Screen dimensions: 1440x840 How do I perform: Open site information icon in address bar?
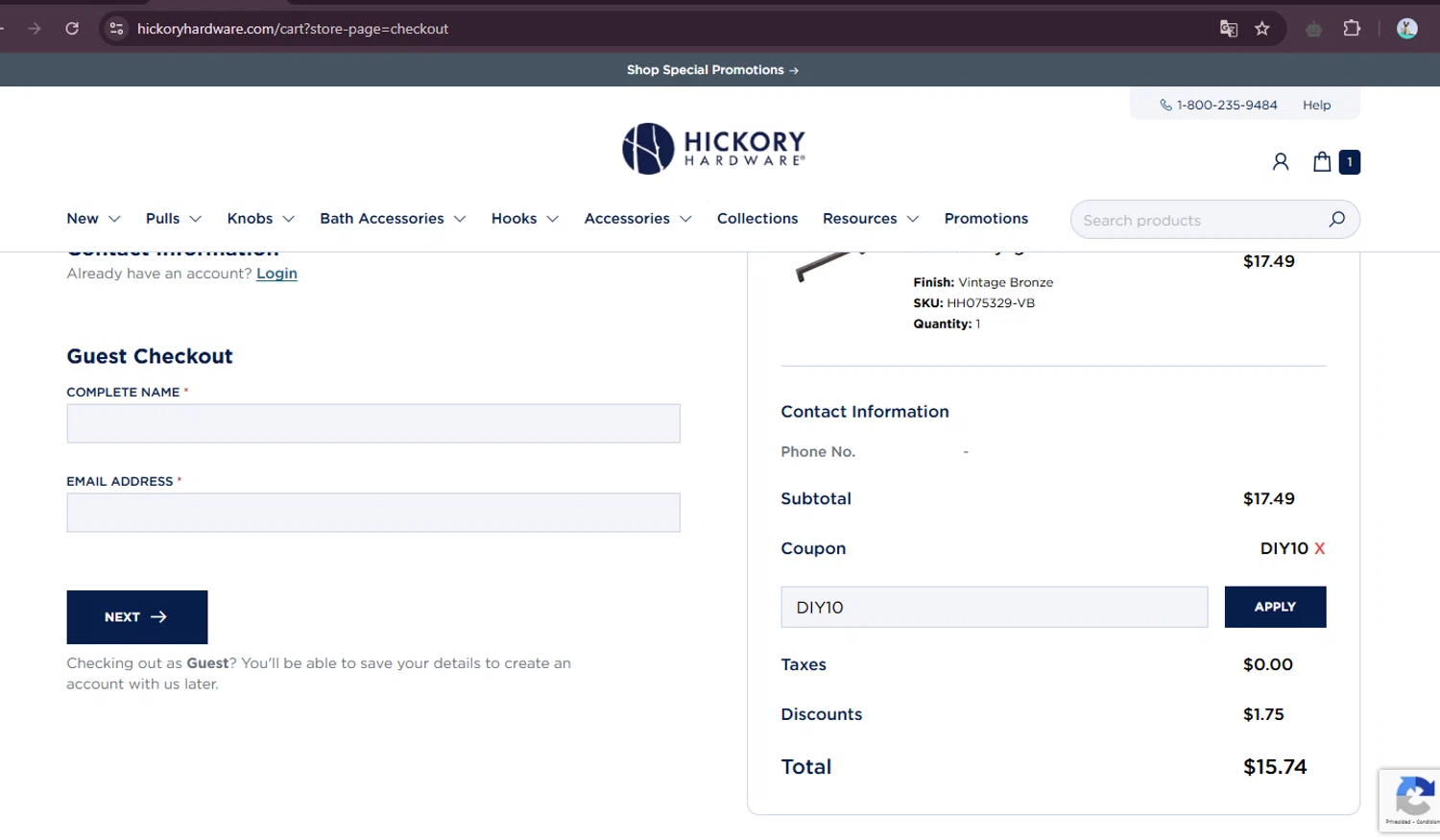[x=116, y=29]
